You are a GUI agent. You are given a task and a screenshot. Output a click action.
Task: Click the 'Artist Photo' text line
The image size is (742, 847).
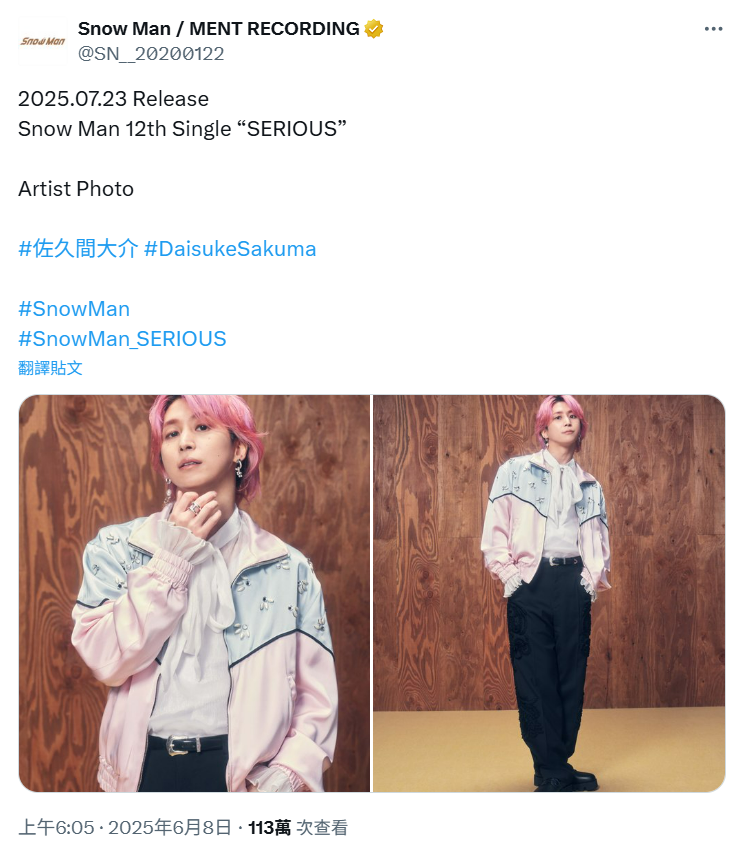pos(76,189)
